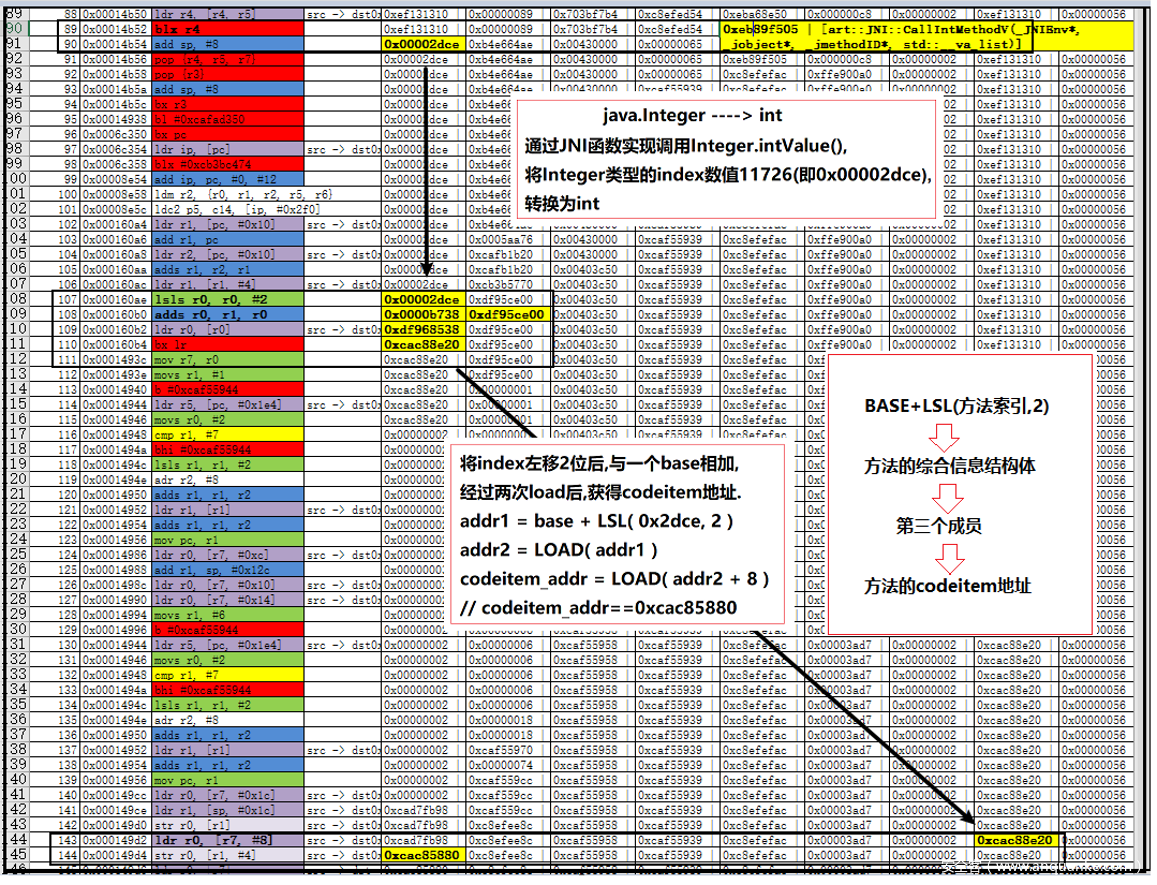Select the 'ldr ip, [pc]' cell
1157x885 pixels.
tap(228, 150)
